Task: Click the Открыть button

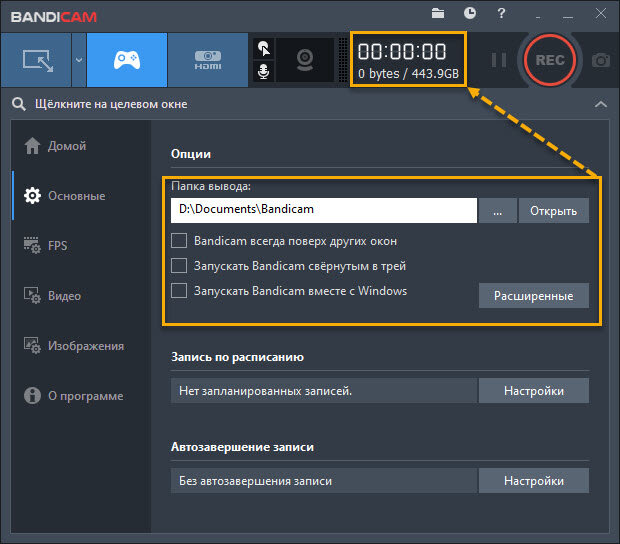Action: [x=554, y=211]
